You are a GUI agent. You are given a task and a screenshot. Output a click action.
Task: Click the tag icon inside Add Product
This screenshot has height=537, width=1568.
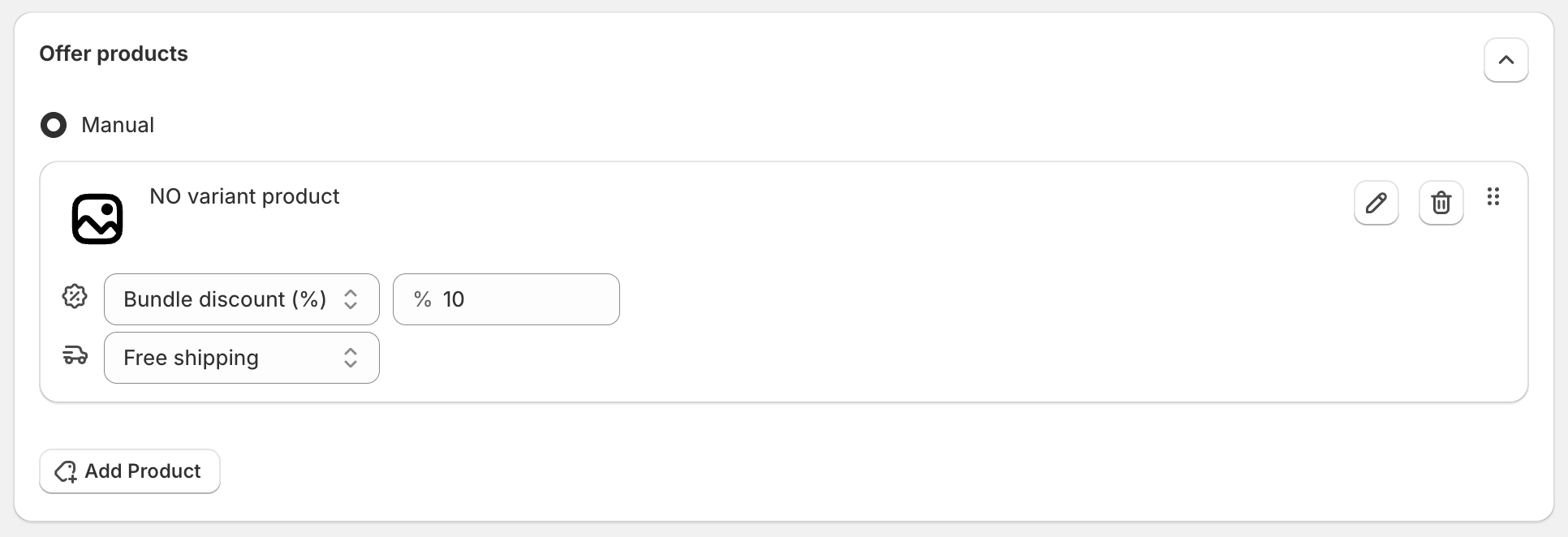pyautogui.click(x=66, y=471)
